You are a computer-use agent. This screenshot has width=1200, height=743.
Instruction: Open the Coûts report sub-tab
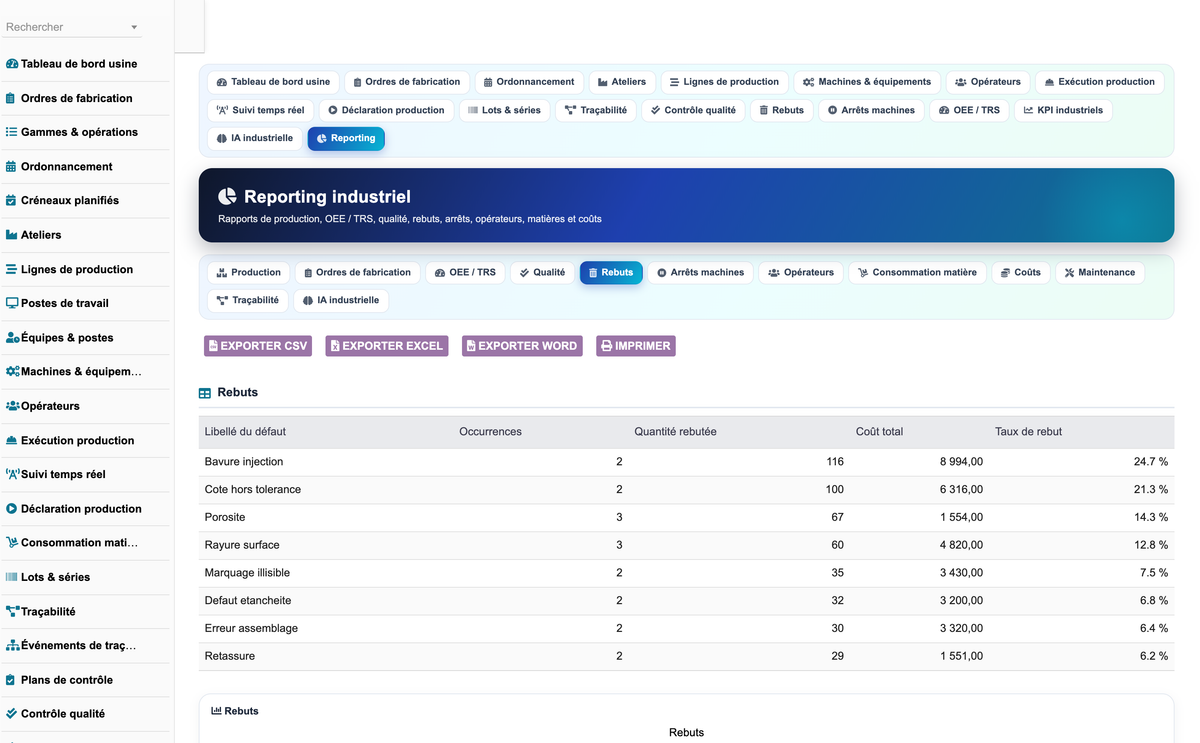[1021, 272]
